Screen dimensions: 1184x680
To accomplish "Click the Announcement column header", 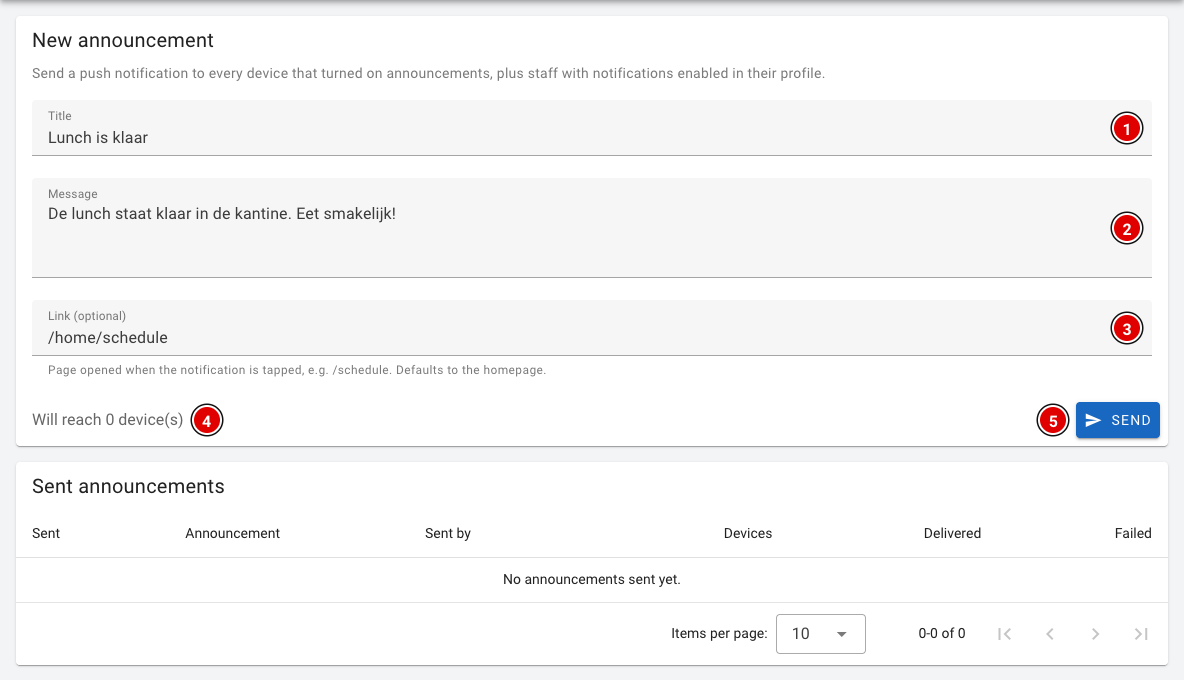I will tap(233, 534).
